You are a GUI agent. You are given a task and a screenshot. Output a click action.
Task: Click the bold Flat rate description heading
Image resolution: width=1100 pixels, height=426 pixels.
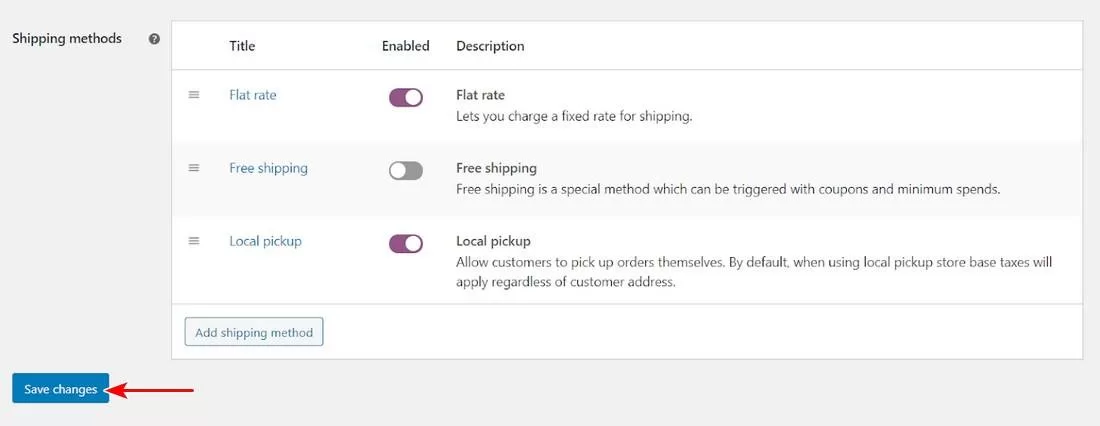480,95
